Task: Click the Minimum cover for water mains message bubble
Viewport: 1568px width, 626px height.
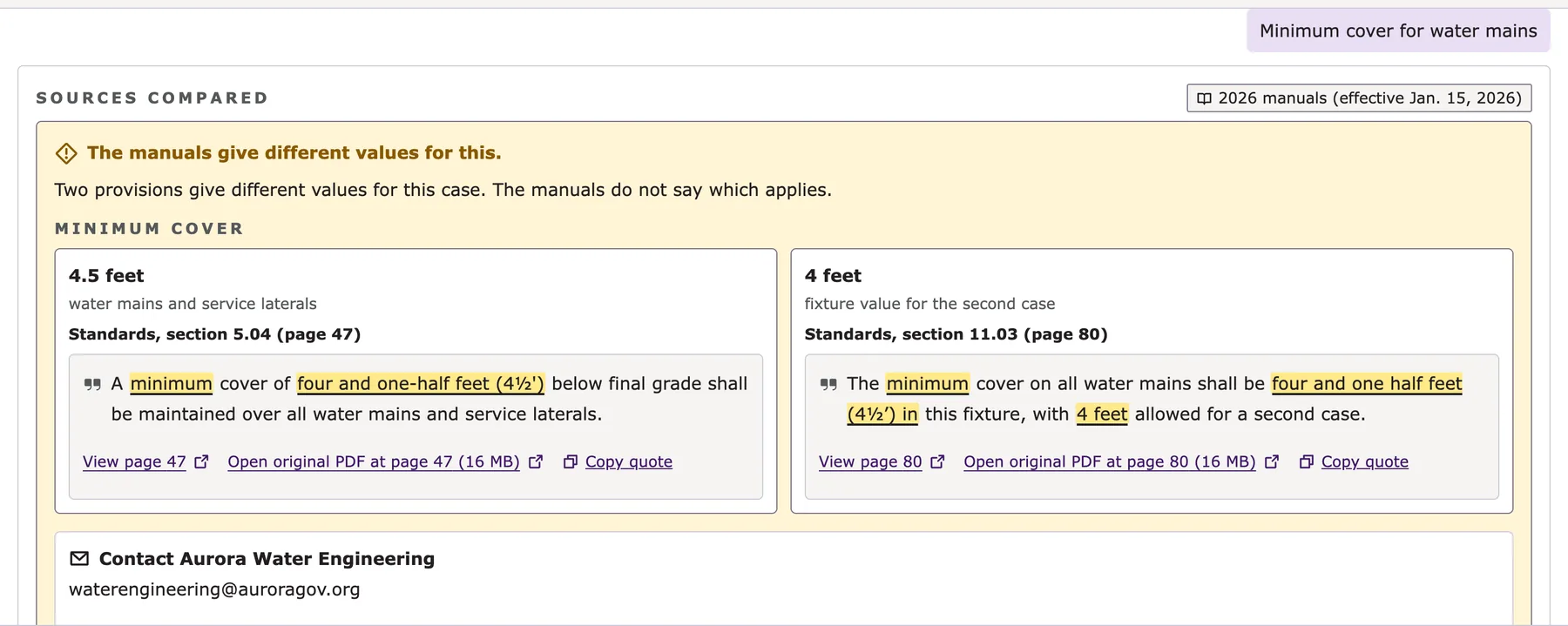Action: tap(1398, 31)
